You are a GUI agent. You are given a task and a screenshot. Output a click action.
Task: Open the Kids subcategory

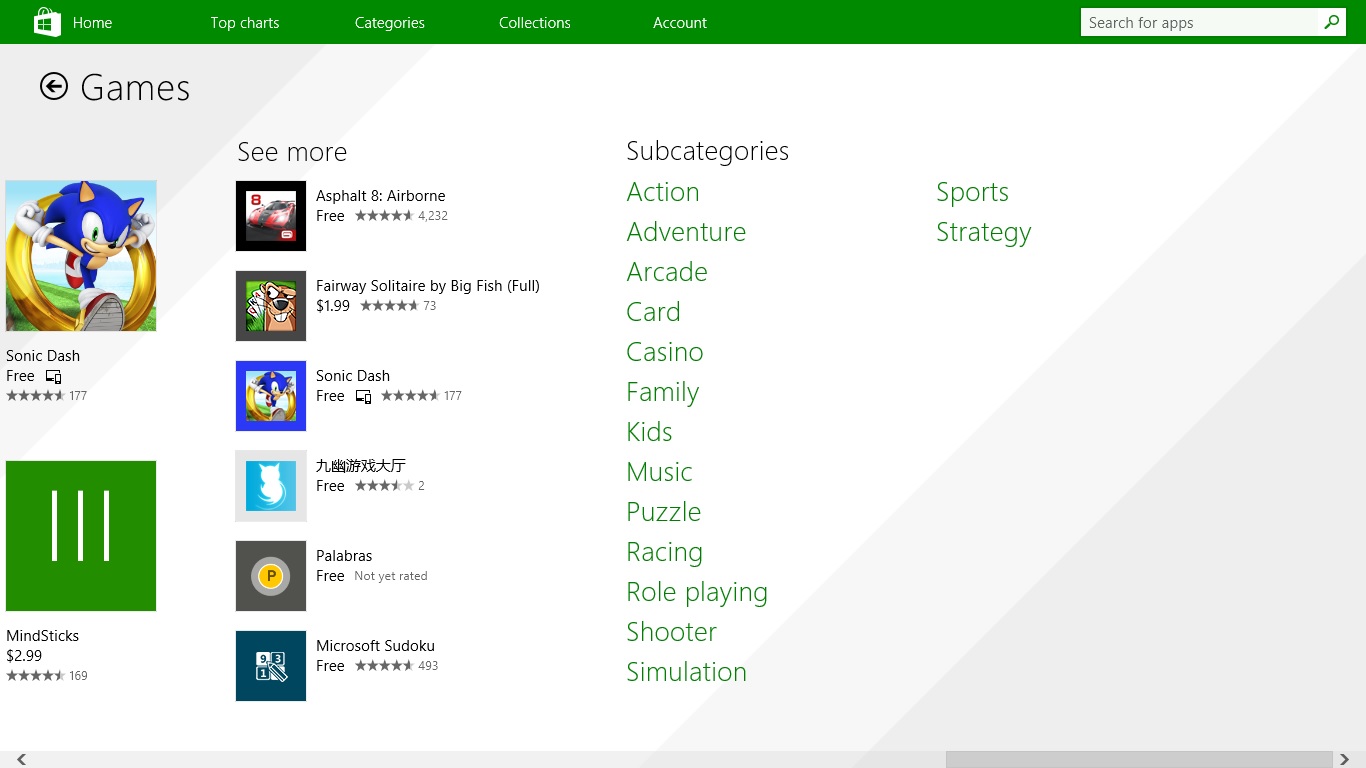coord(649,432)
